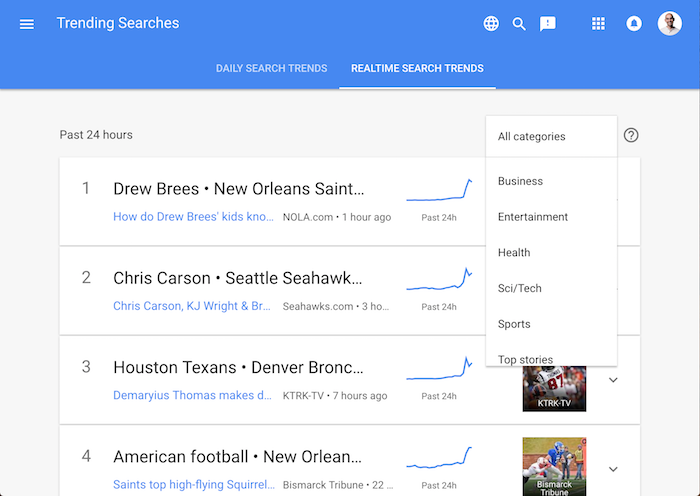Viewport: 700px width, 496px height.
Task: Click the KTRK-TV news thumbnail
Action: (554, 389)
